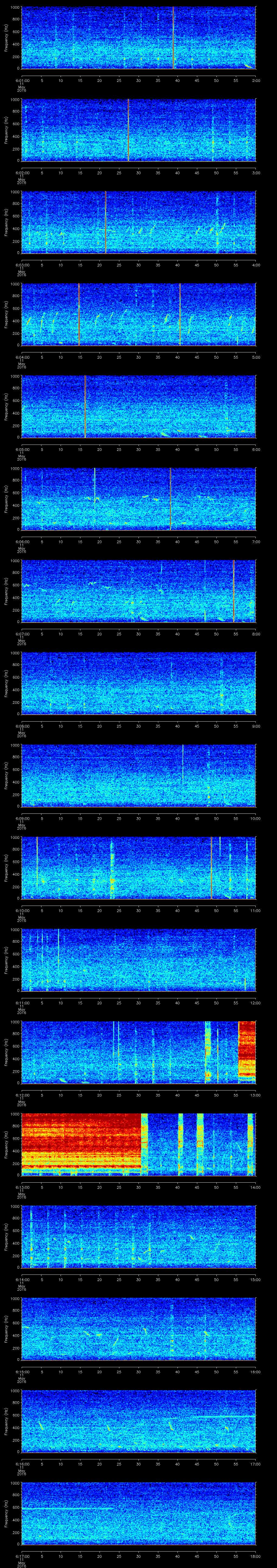Click the red spike in the 6:05:00 spectrogram
This screenshot has height=1568, width=277.
click(x=85, y=407)
